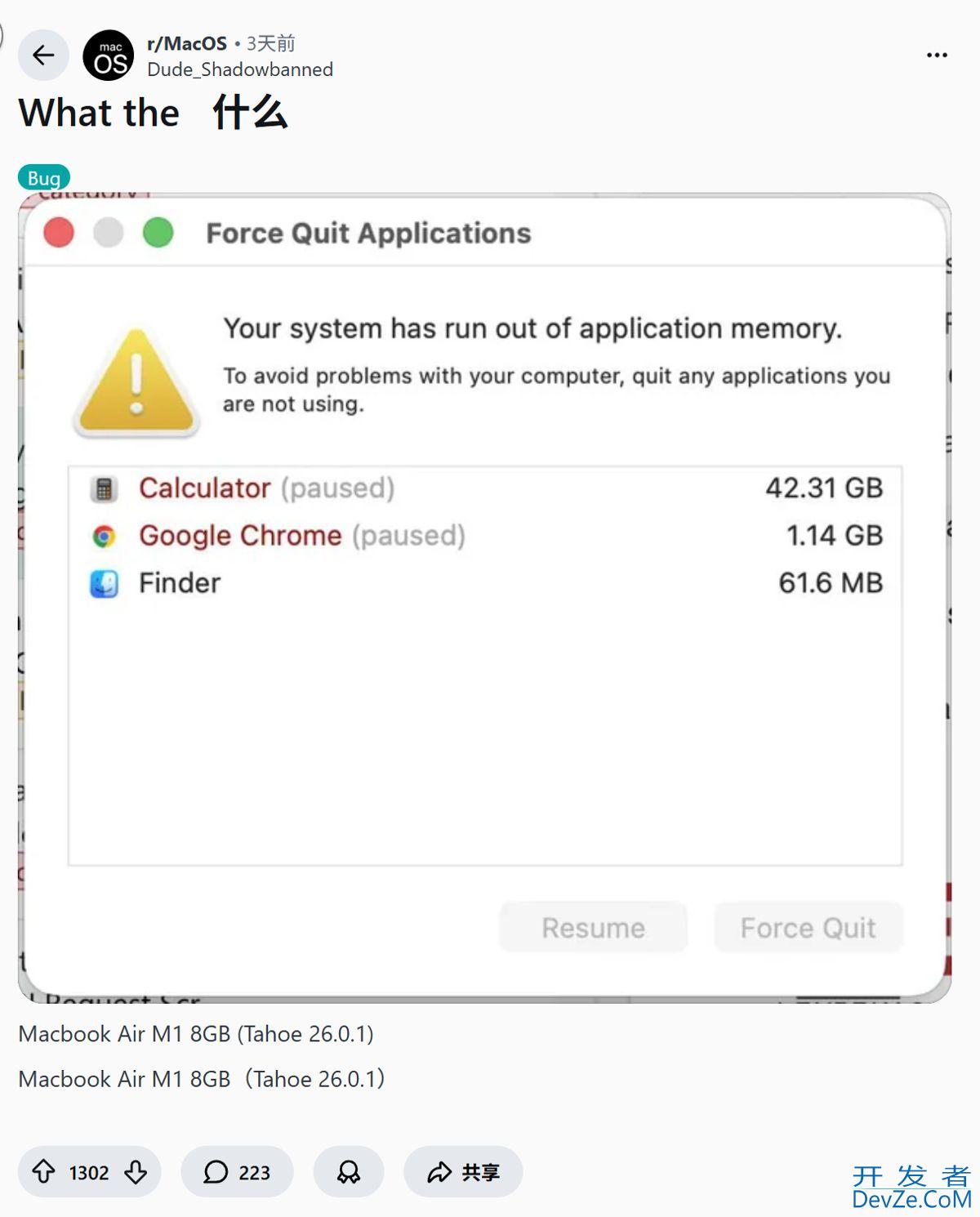
Task: Click the Finder app icon
Action: [x=104, y=583]
